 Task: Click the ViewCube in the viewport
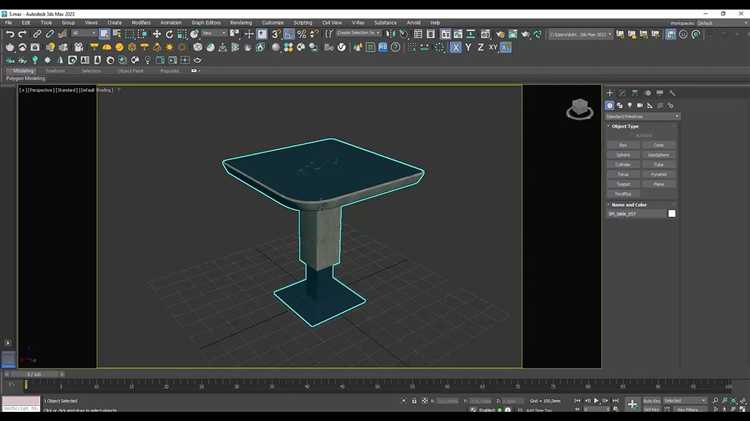(580, 109)
